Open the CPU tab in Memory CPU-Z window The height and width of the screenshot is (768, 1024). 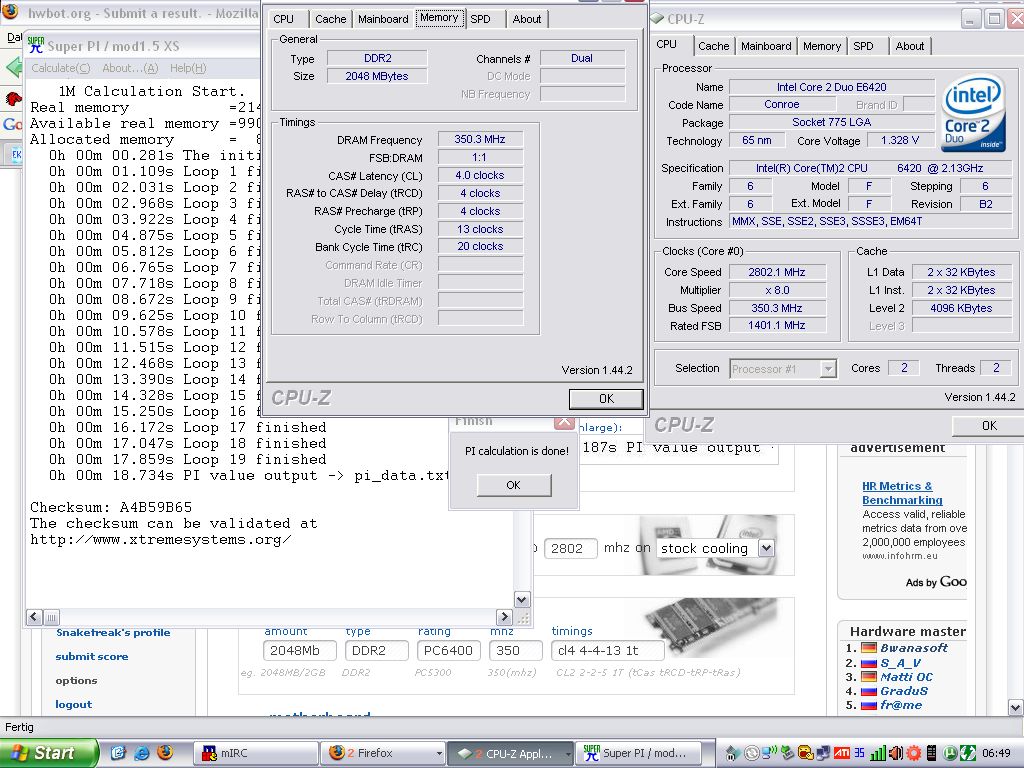click(x=283, y=19)
